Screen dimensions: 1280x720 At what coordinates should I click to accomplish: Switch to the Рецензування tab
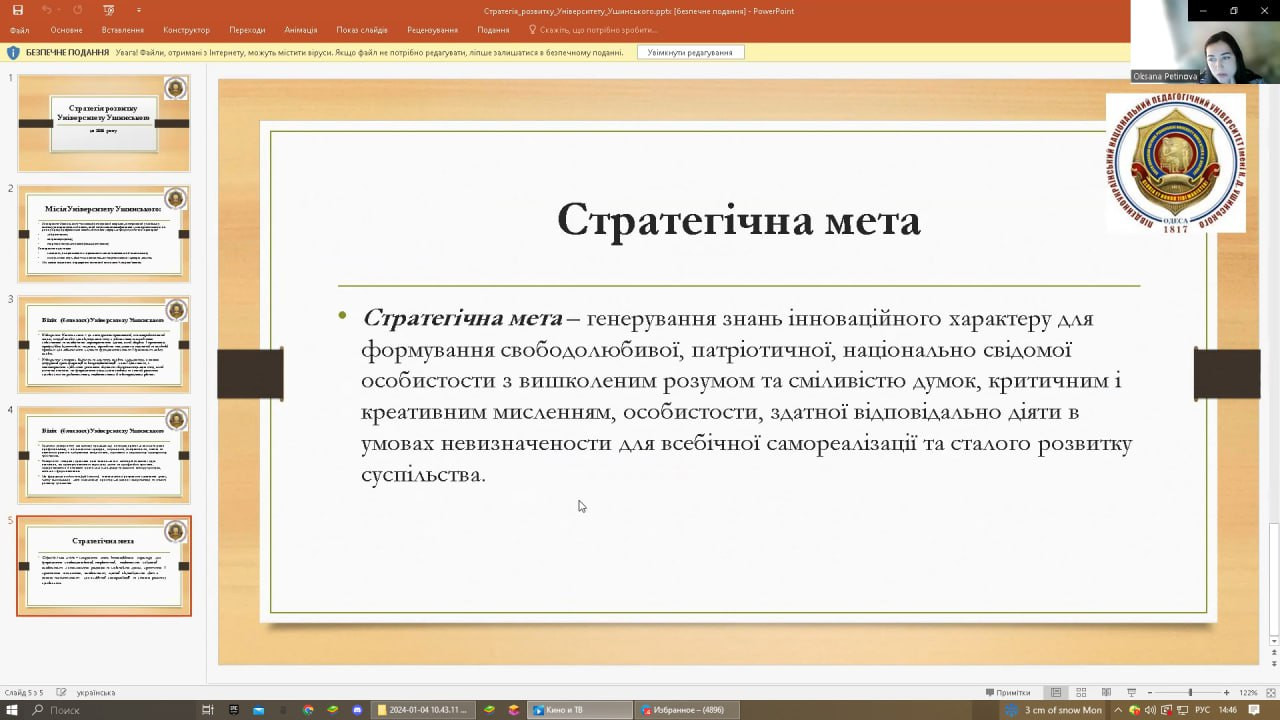[433, 30]
